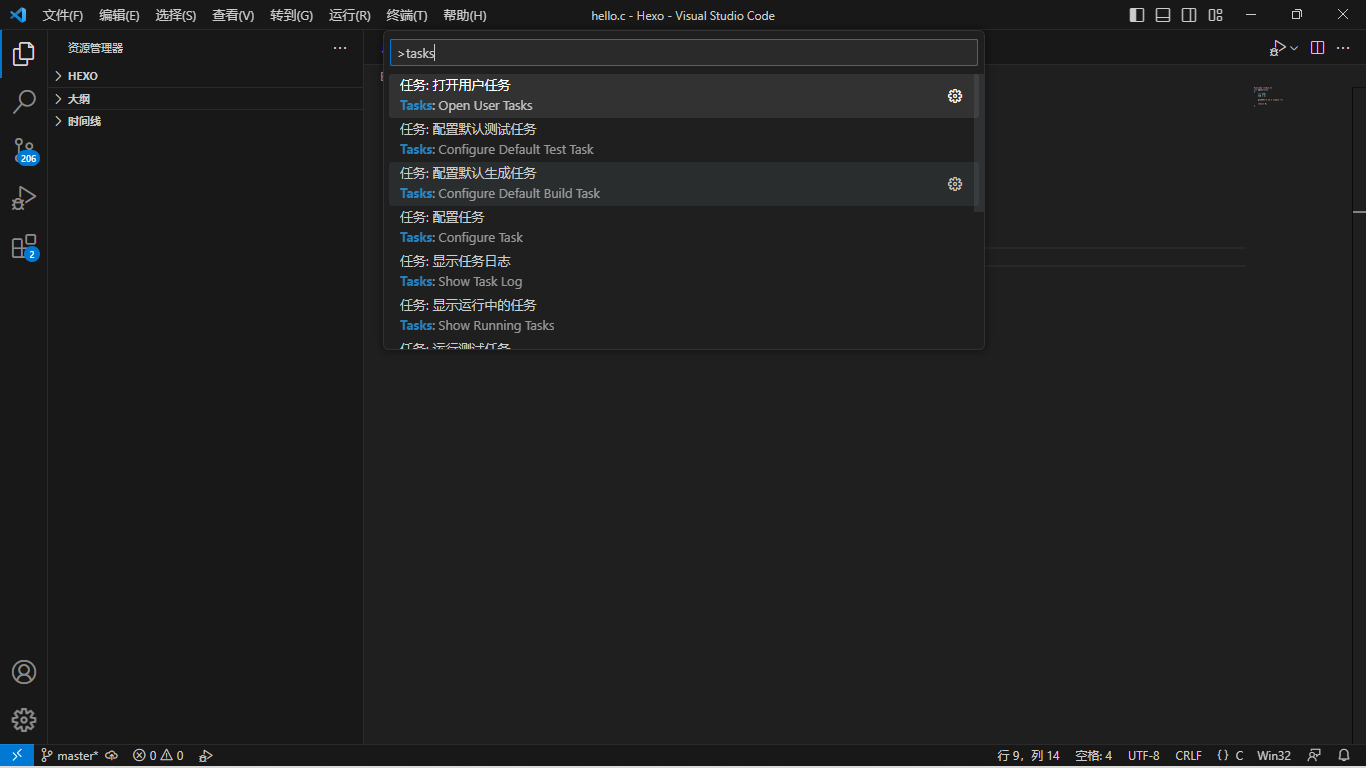1366x768 pixels.
Task: Click the CRLF line ending indicator
Action: (1188, 756)
